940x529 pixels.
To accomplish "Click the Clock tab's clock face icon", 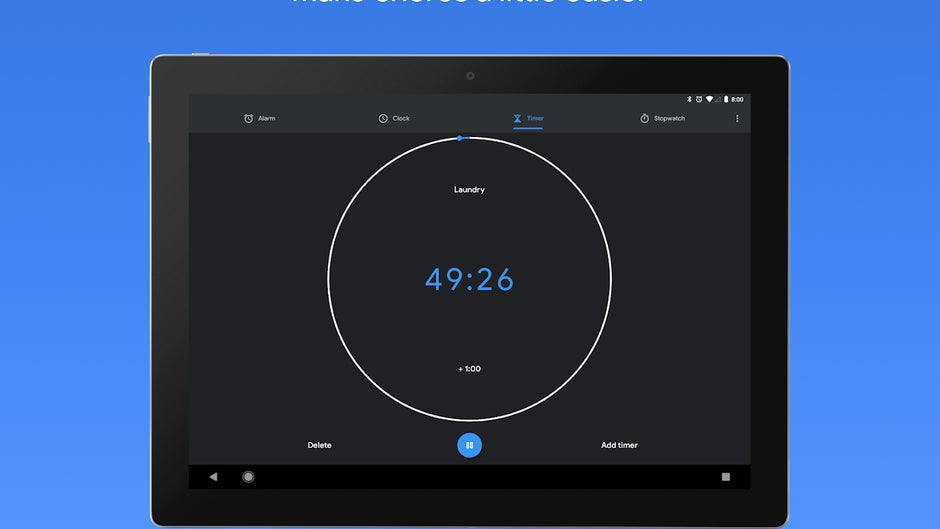I will click(383, 119).
